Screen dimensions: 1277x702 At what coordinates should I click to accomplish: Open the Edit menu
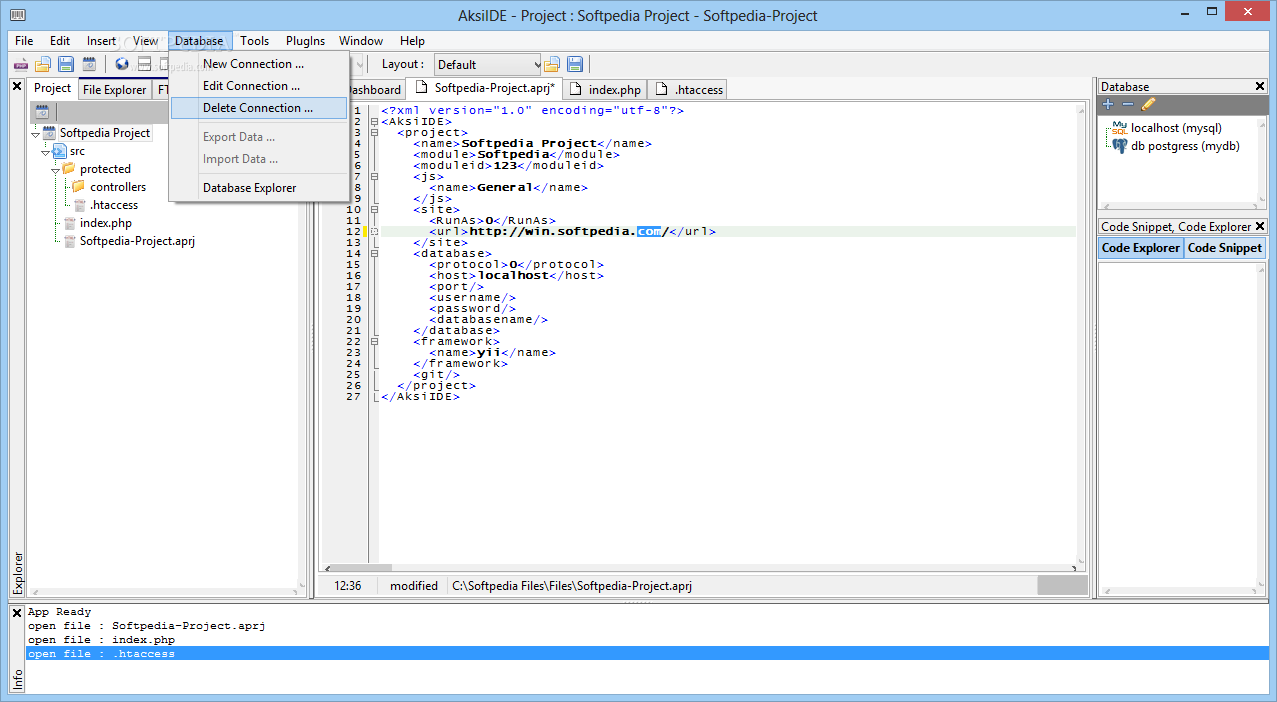pyautogui.click(x=60, y=41)
